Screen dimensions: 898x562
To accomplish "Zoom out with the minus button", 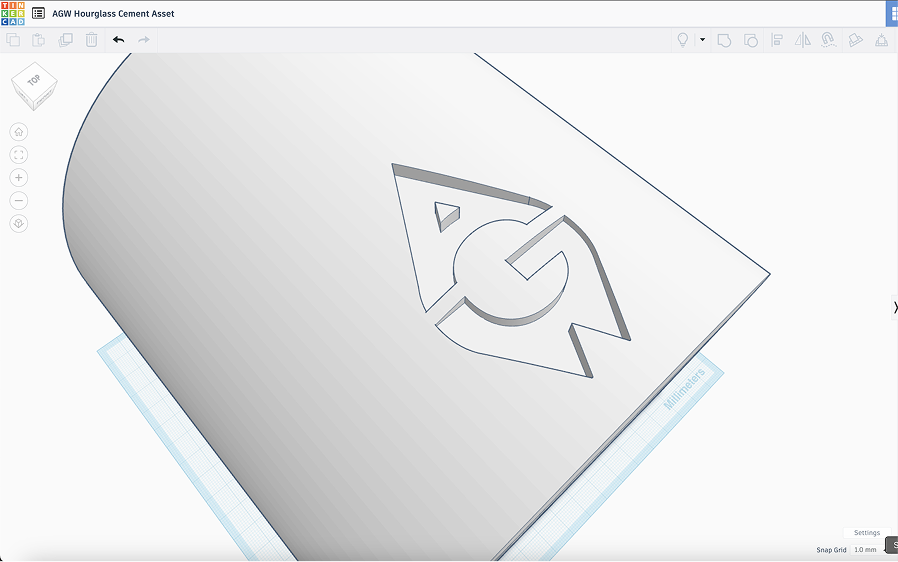I will point(19,201).
